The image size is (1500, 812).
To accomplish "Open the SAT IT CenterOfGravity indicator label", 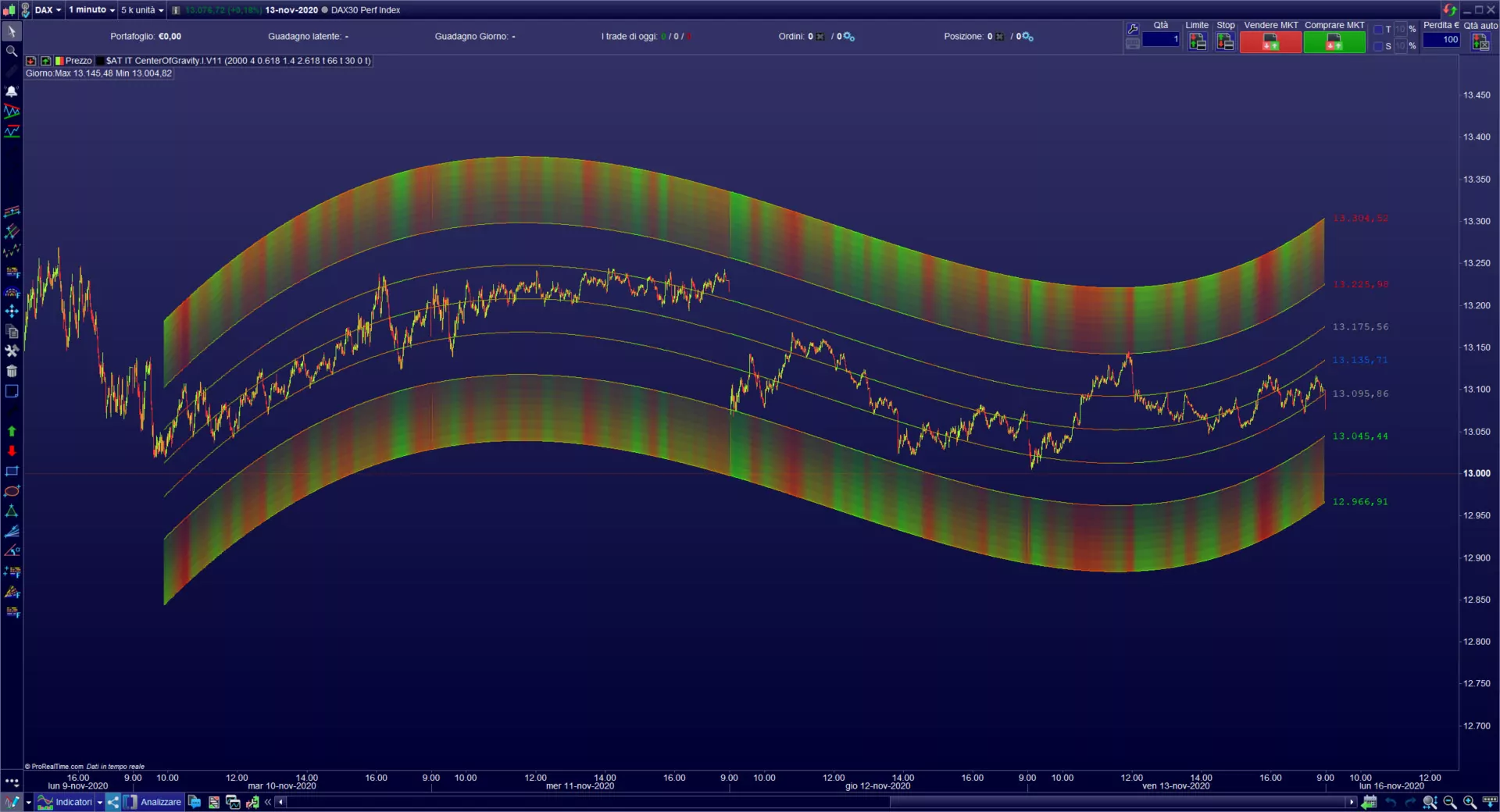I will 238,61.
